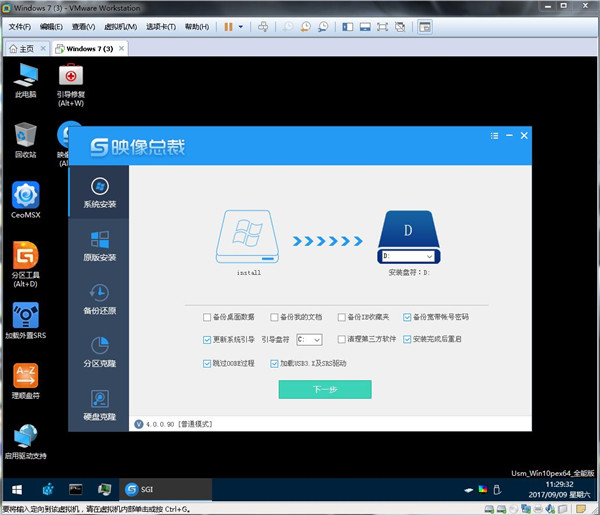The height and width of the screenshot is (515, 600).
Task: Open the 硬盘克隆 sidebar section
Action: click(x=99, y=405)
